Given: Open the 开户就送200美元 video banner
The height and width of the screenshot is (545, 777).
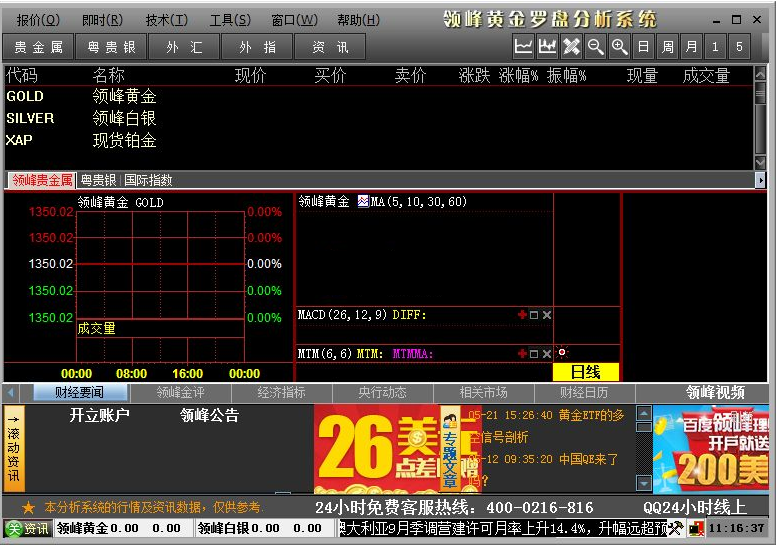Looking at the screenshot, I should [711, 449].
